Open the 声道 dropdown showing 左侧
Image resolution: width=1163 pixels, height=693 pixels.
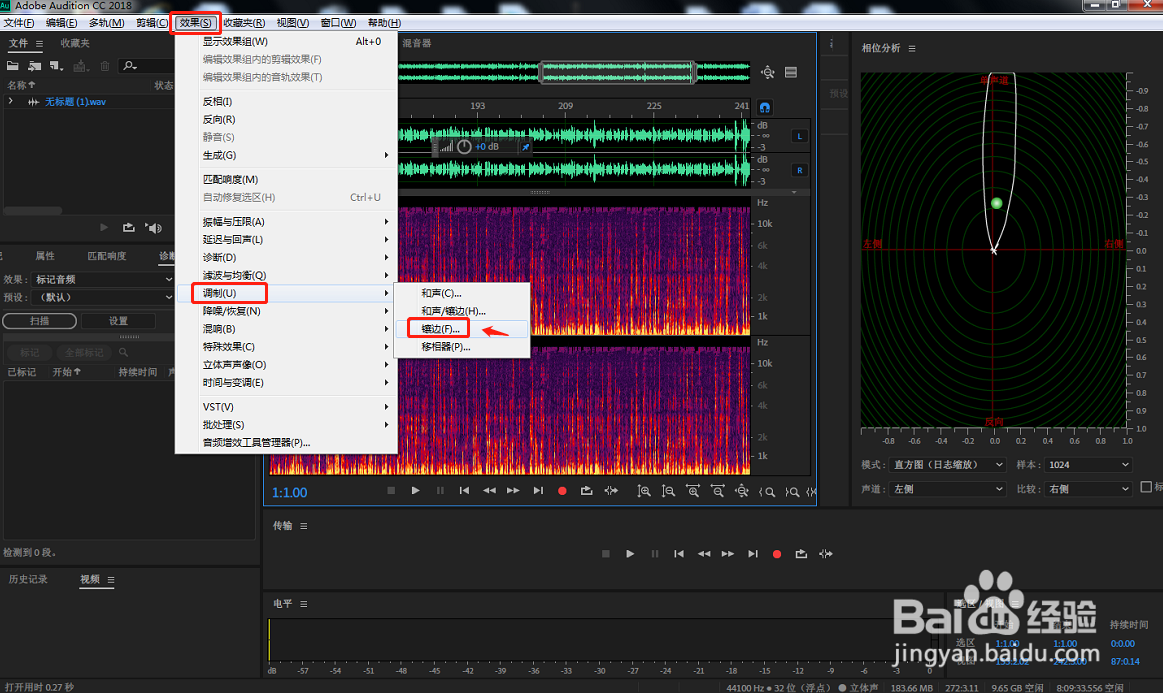(x=947, y=489)
